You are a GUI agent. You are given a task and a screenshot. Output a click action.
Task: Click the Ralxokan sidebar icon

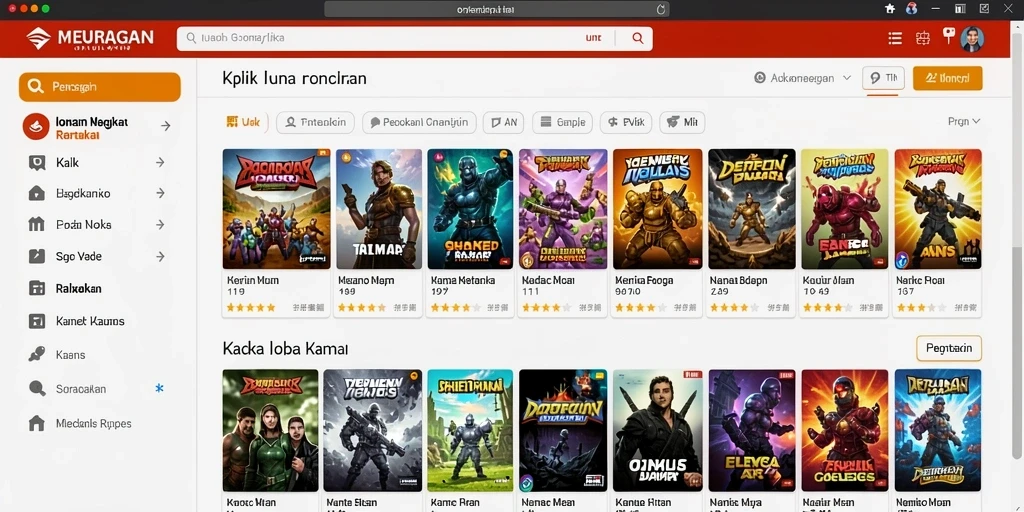point(37,289)
